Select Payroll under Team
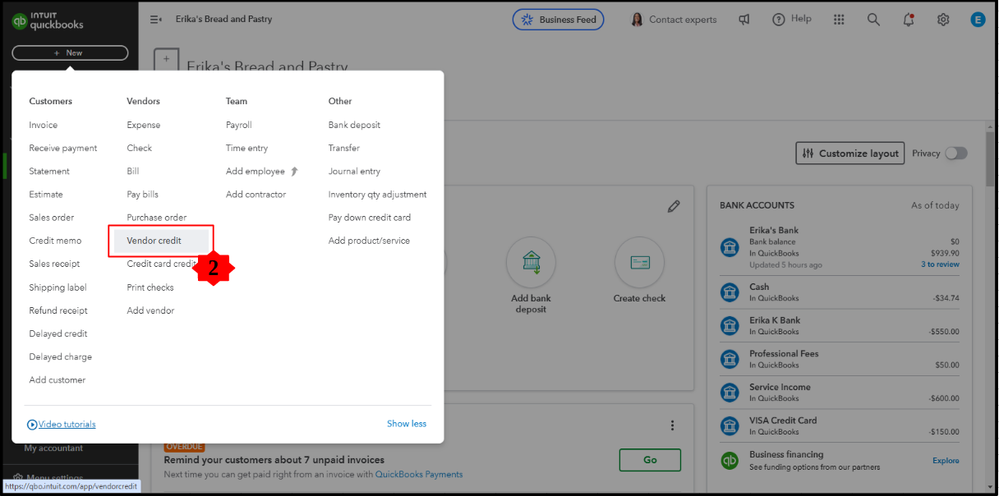Screen dimensions: 999x496 pos(239,125)
